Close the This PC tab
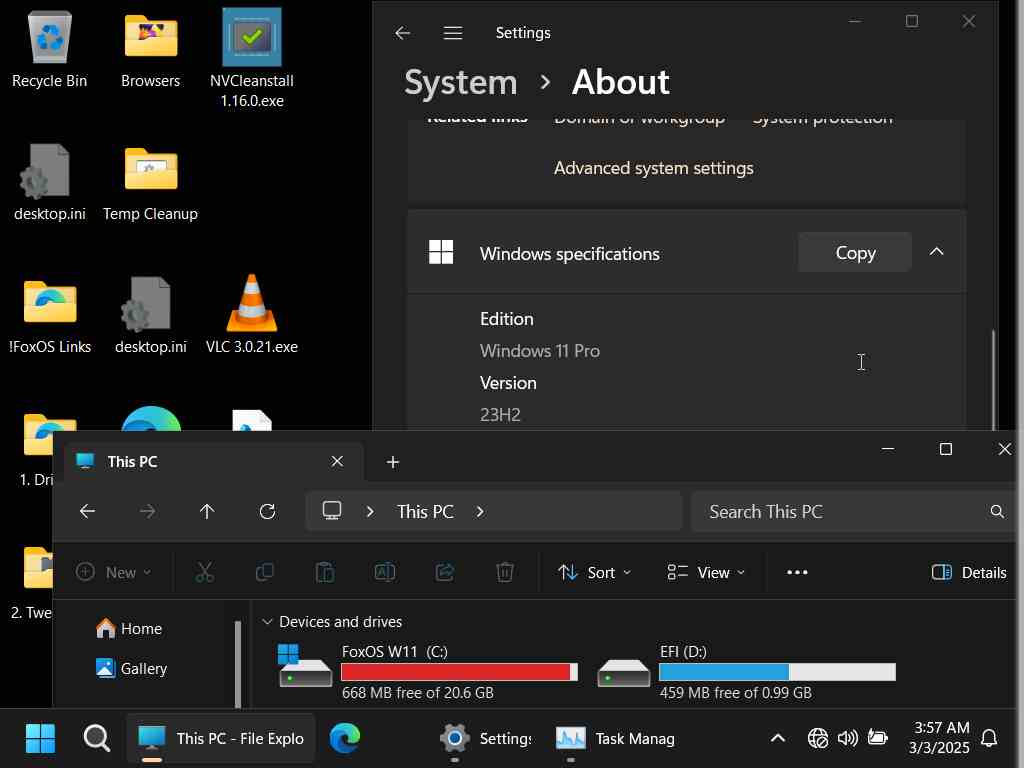Viewport: 1024px width, 768px height. (337, 462)
